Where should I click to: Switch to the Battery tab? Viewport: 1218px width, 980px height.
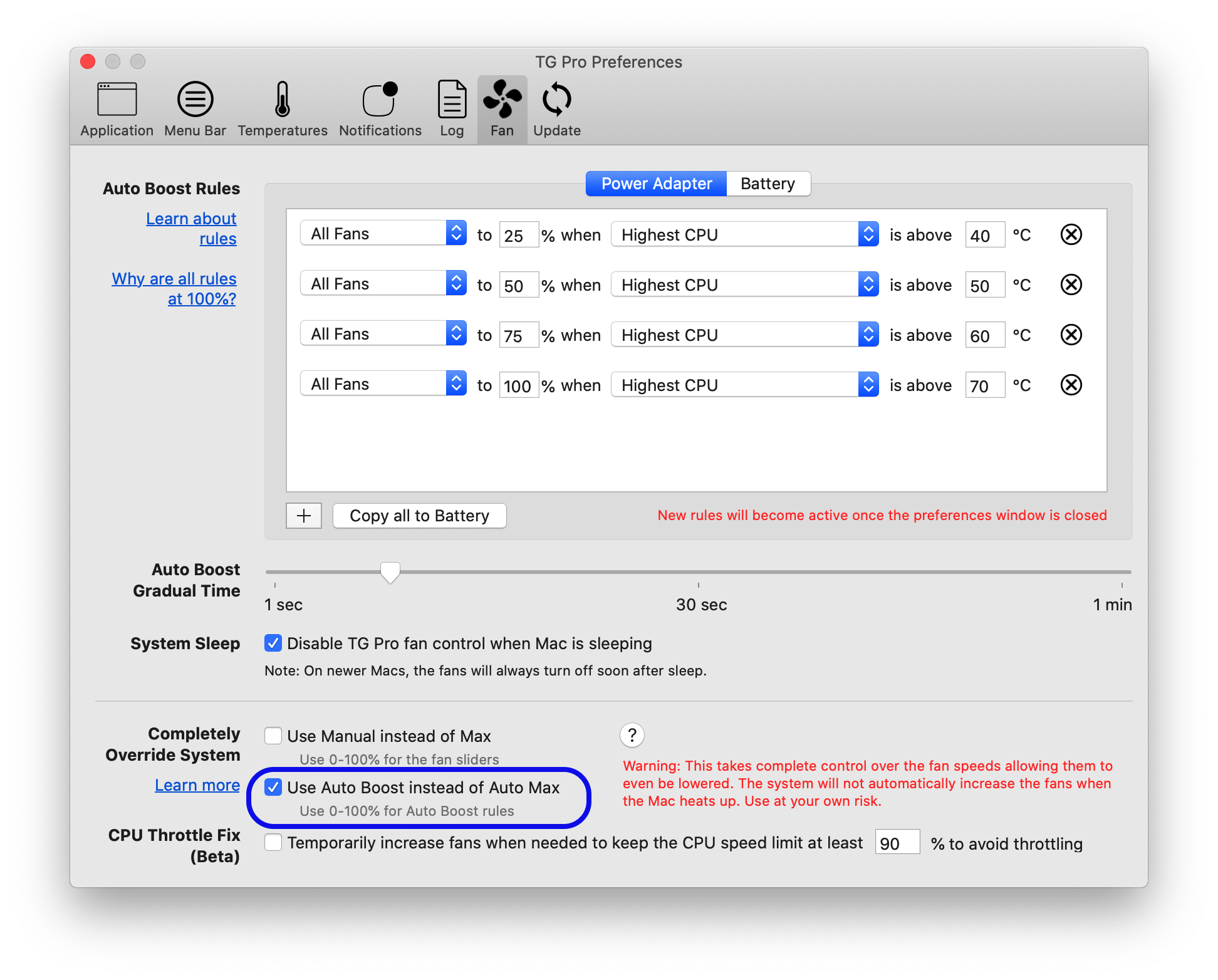pos(768,183)
